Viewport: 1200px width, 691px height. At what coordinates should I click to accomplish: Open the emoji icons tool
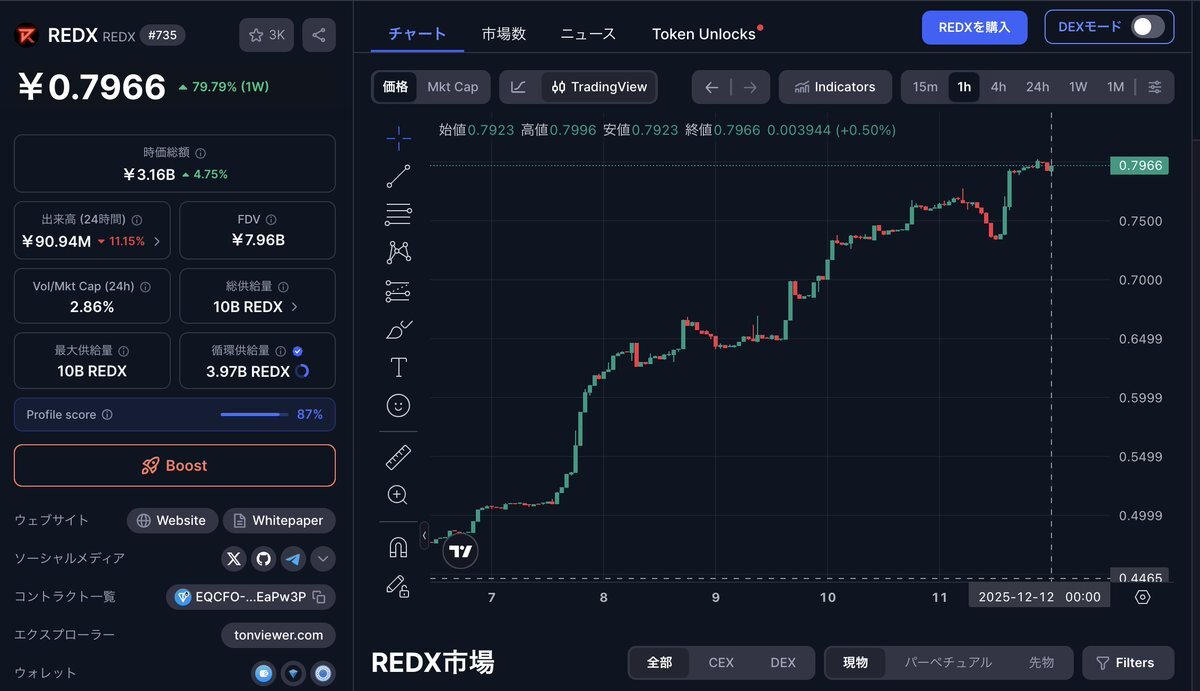point(398,405)
